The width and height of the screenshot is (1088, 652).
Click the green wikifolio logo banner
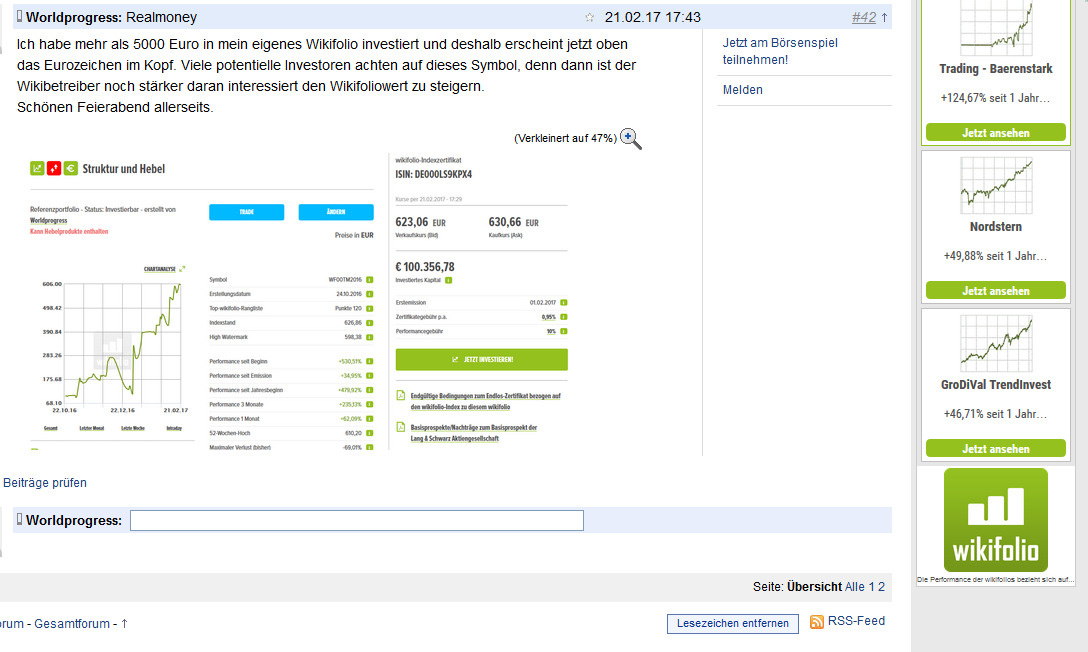[995, 521]
